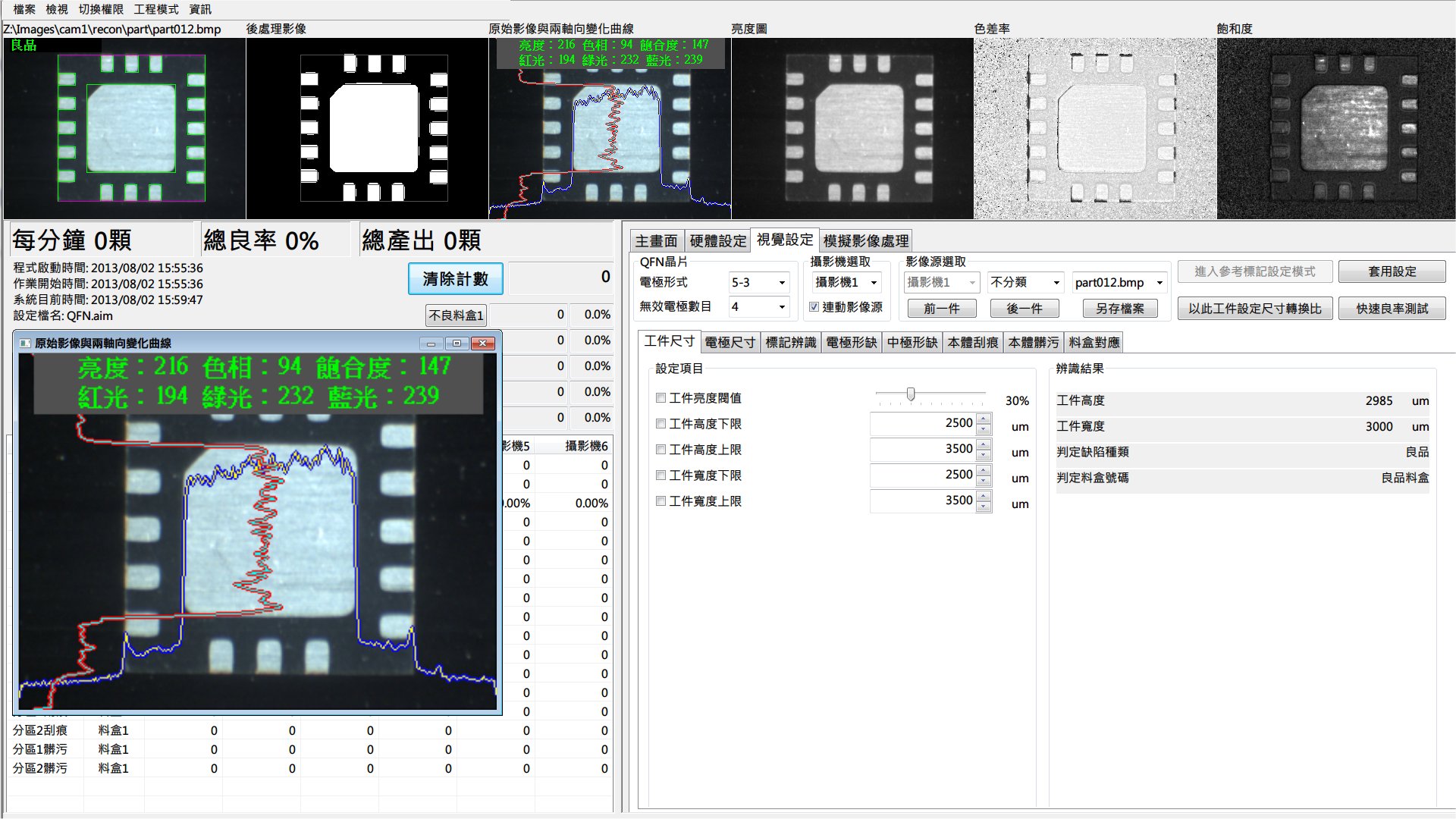
Task: Enable the 工件亮度閥值 checkbox
Action: 661,397
